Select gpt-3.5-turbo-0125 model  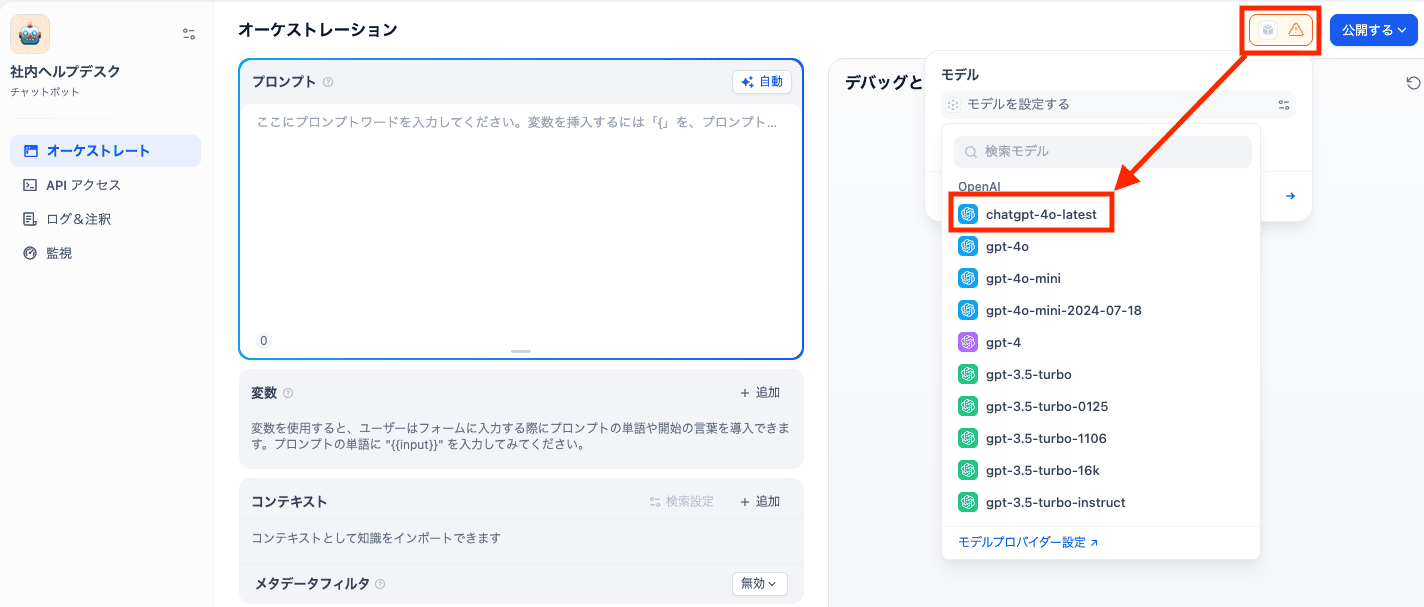(x=1100, y=406)
